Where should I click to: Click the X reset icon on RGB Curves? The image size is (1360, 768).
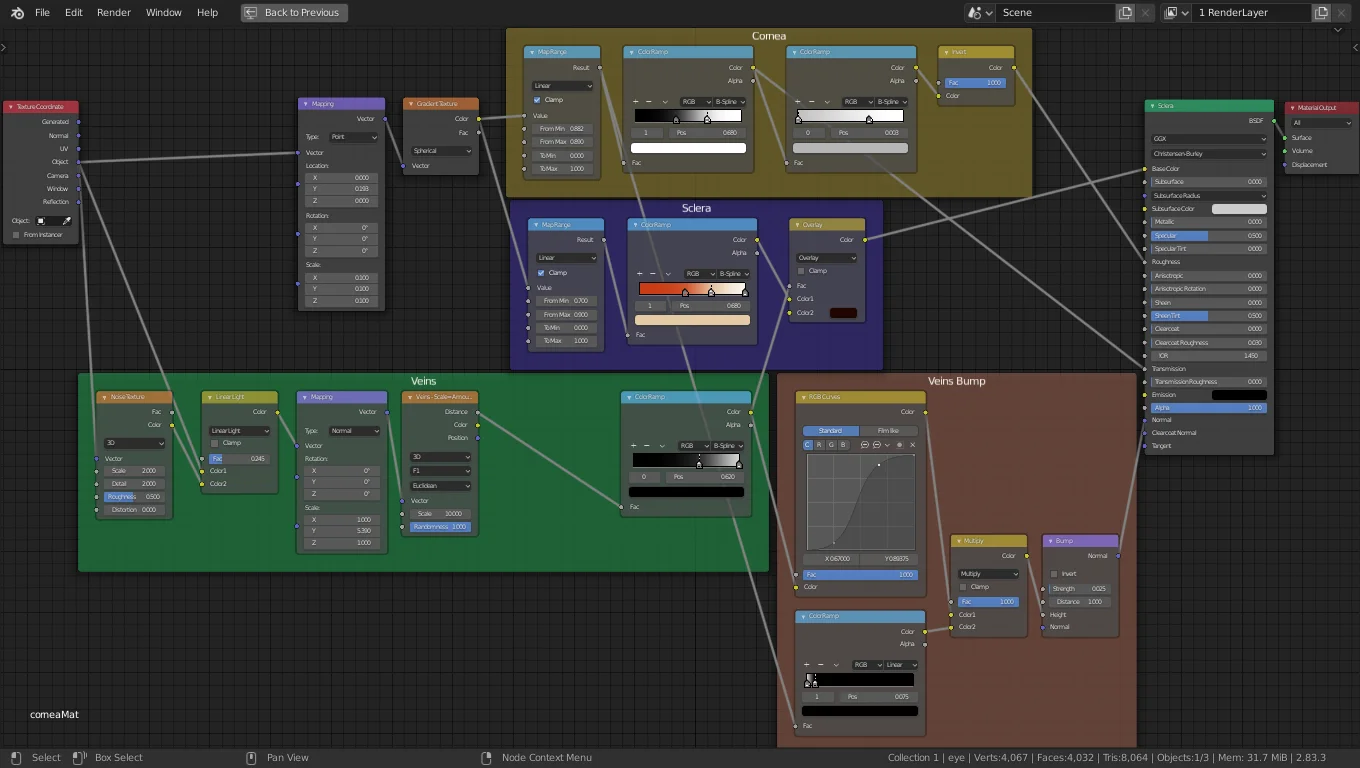(x=913, y=444)
